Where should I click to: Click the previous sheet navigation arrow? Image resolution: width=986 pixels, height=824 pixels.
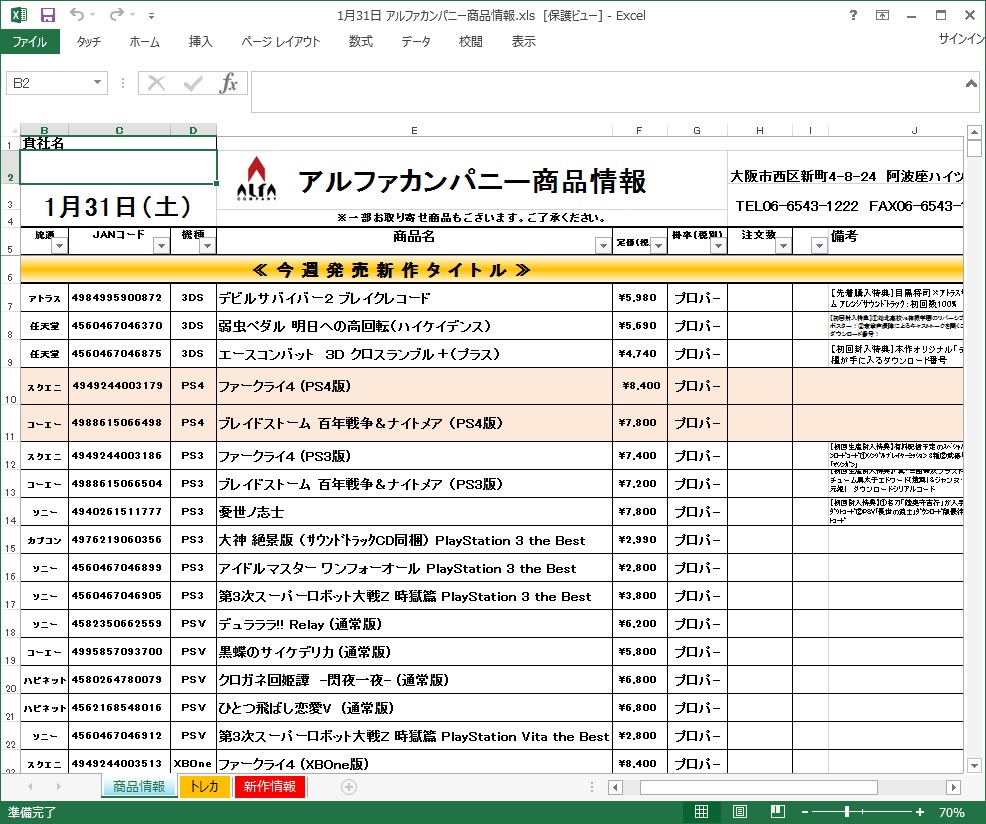[30, 786]
